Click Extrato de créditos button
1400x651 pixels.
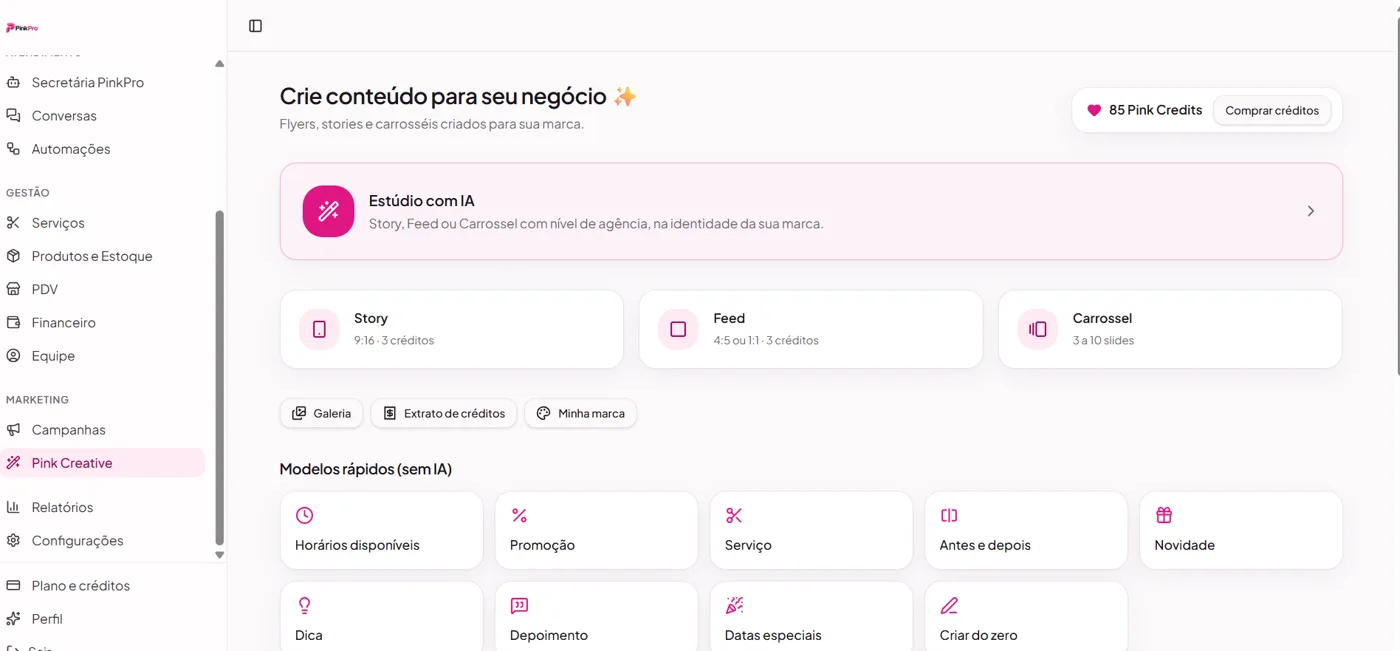[444, 413]
